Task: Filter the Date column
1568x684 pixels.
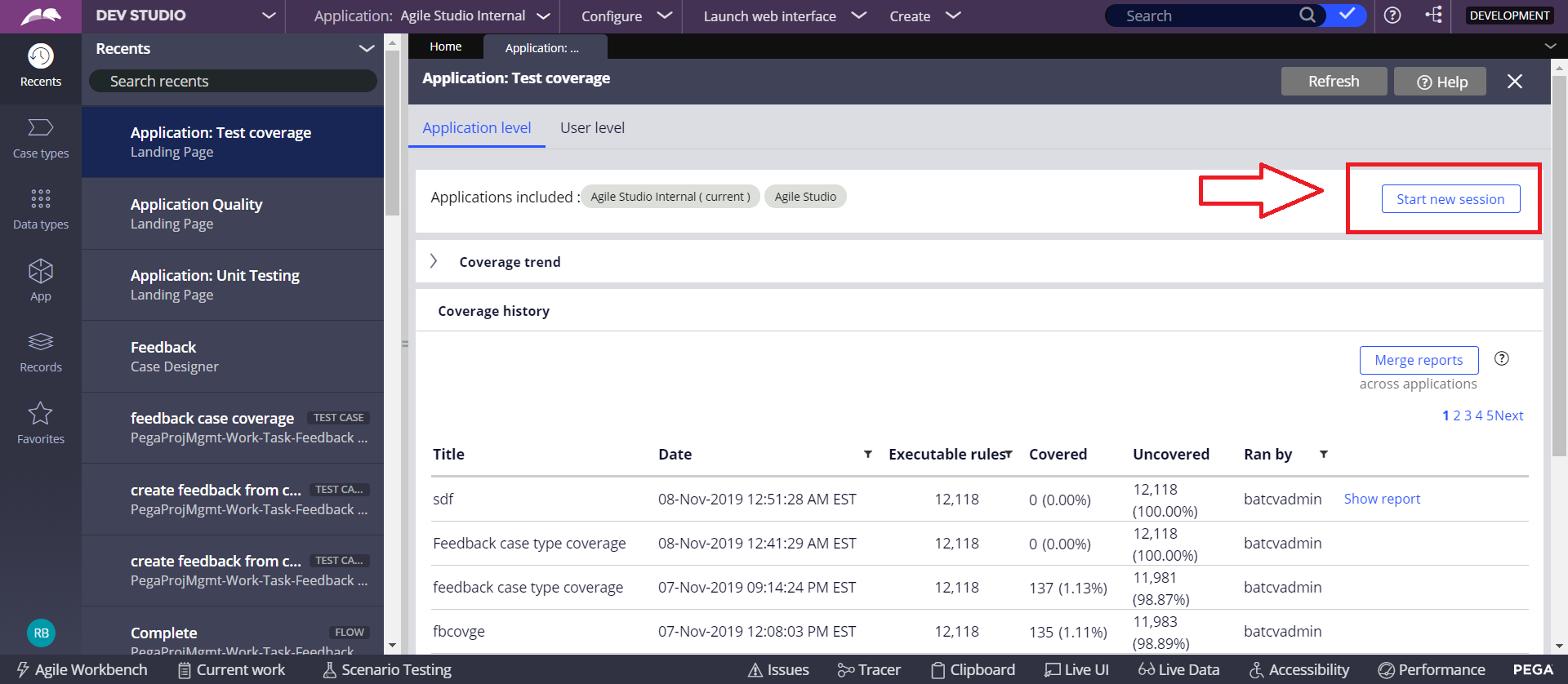Action: [867, 454]
